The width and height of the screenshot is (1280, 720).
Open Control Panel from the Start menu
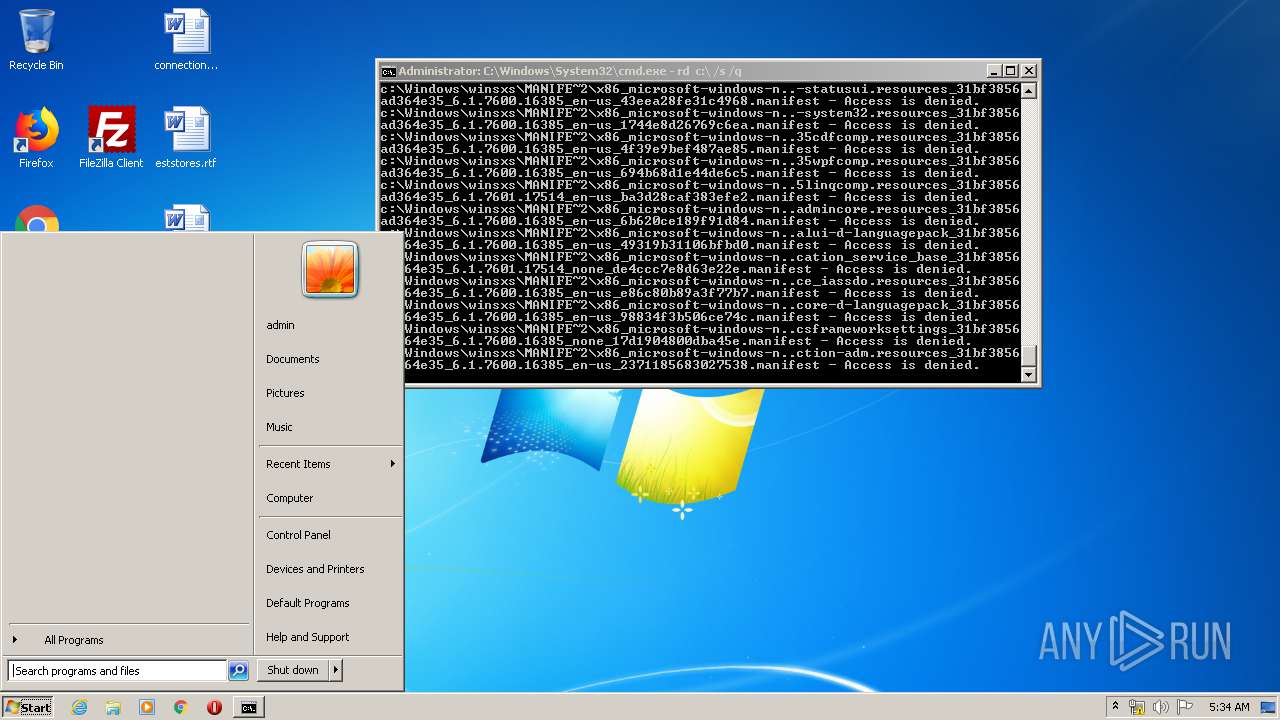(x=298, y=535)
